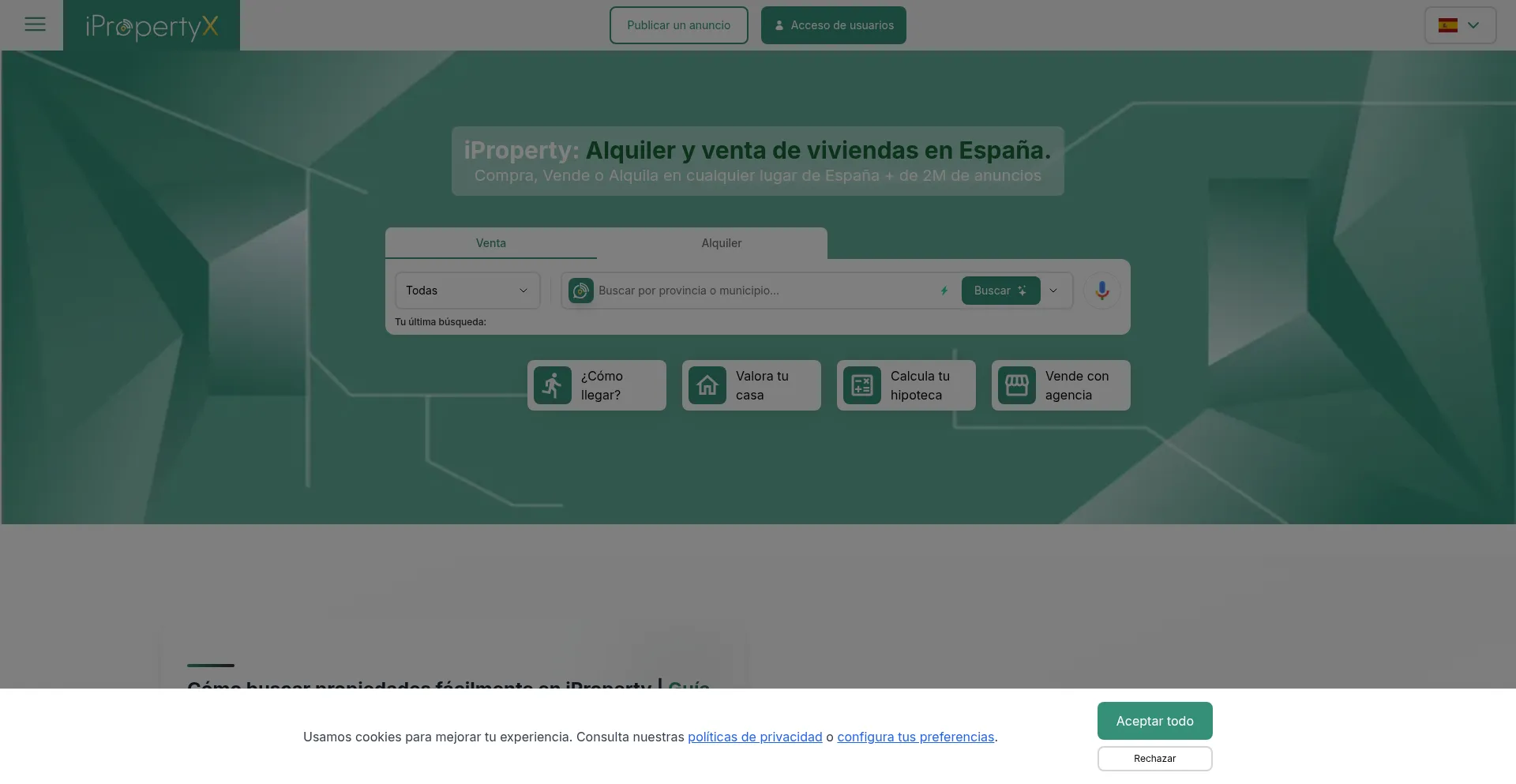Focus the province or municipality search field
Screen dimensions: 1516x784
click(764, 291)
